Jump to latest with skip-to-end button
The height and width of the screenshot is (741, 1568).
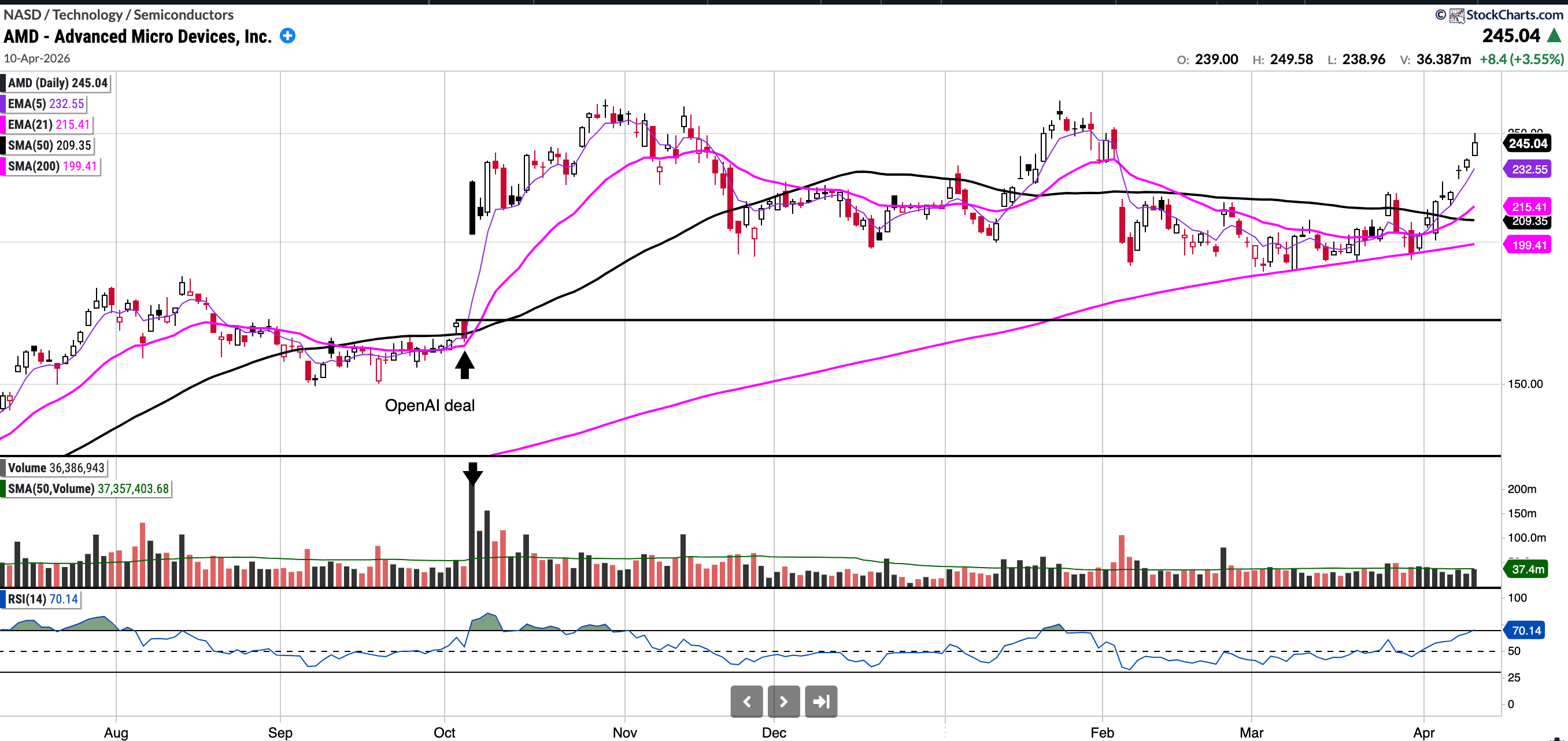pos(820,702)
